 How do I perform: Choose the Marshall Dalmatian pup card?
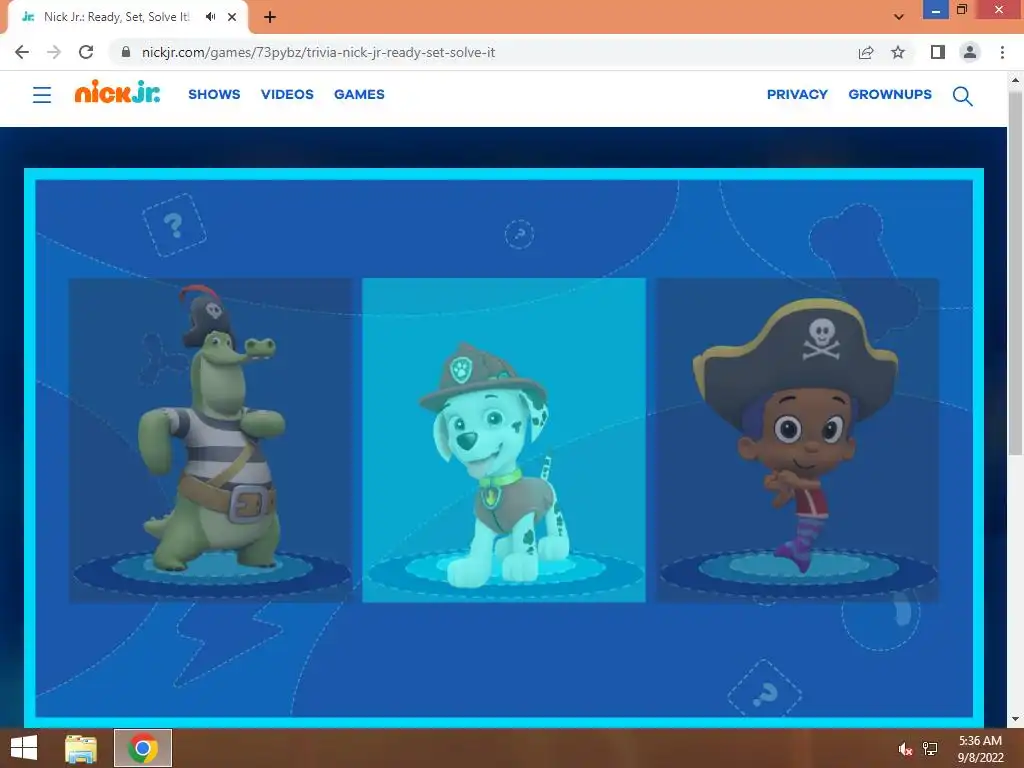pos(504,440)
